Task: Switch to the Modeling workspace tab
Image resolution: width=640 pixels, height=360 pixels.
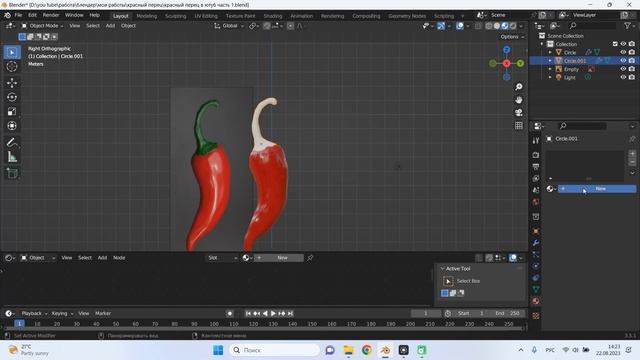Action: 147,16
